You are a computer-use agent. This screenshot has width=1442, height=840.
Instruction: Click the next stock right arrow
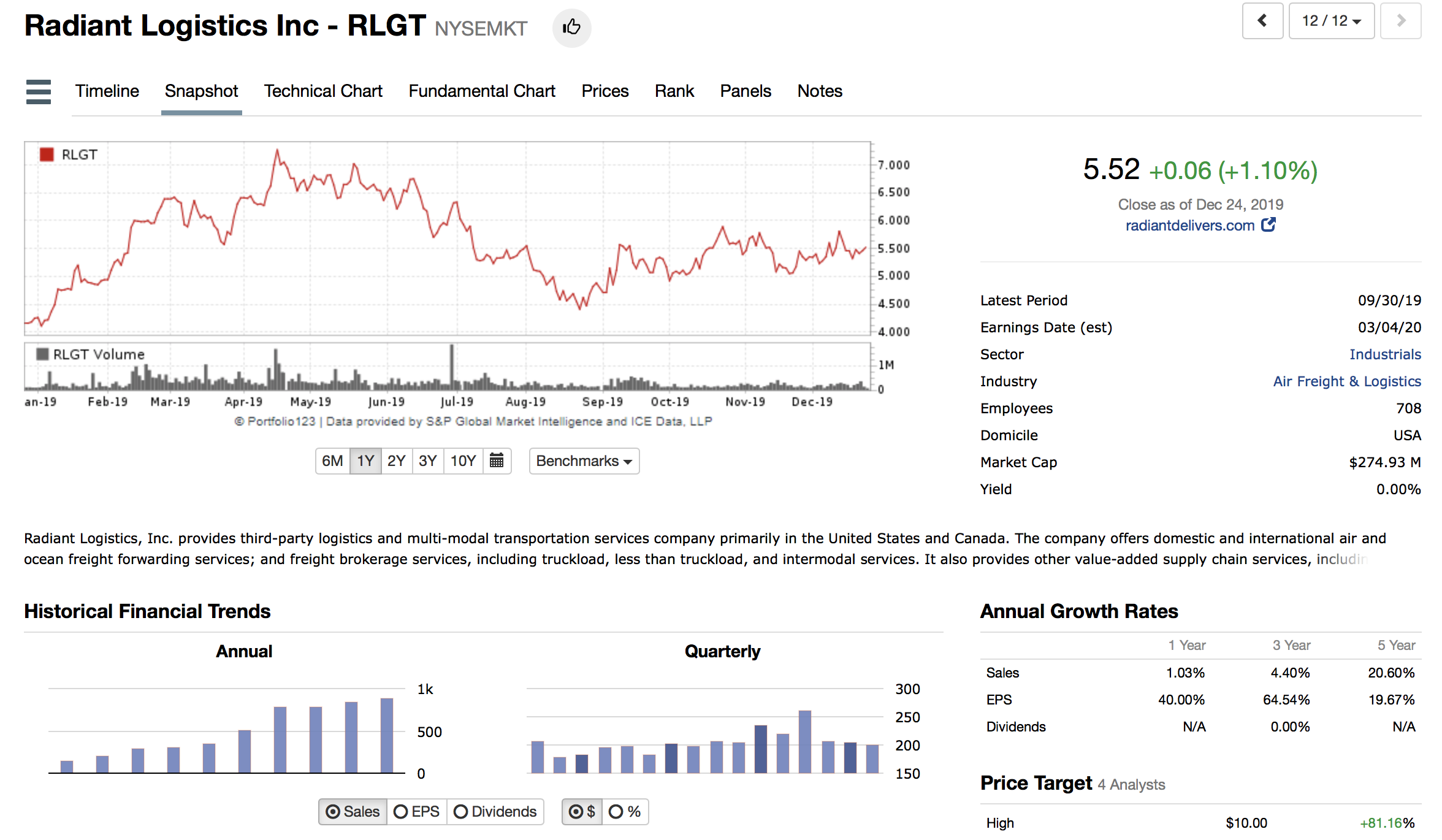1400,21
